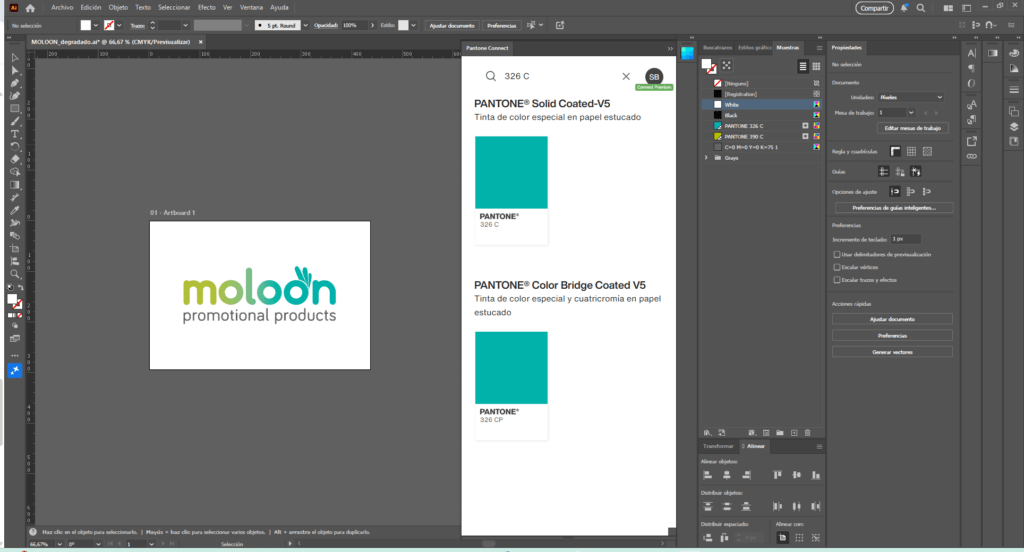
Task: Click Editar mesas de trabajo button
Action: 912,128
